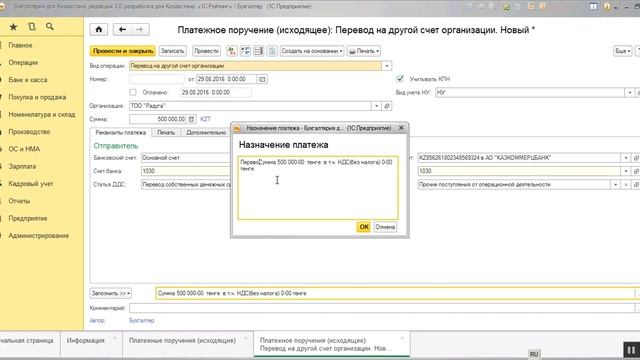
Task: Click the RU language indicator
Action: [x=534, y=354]
